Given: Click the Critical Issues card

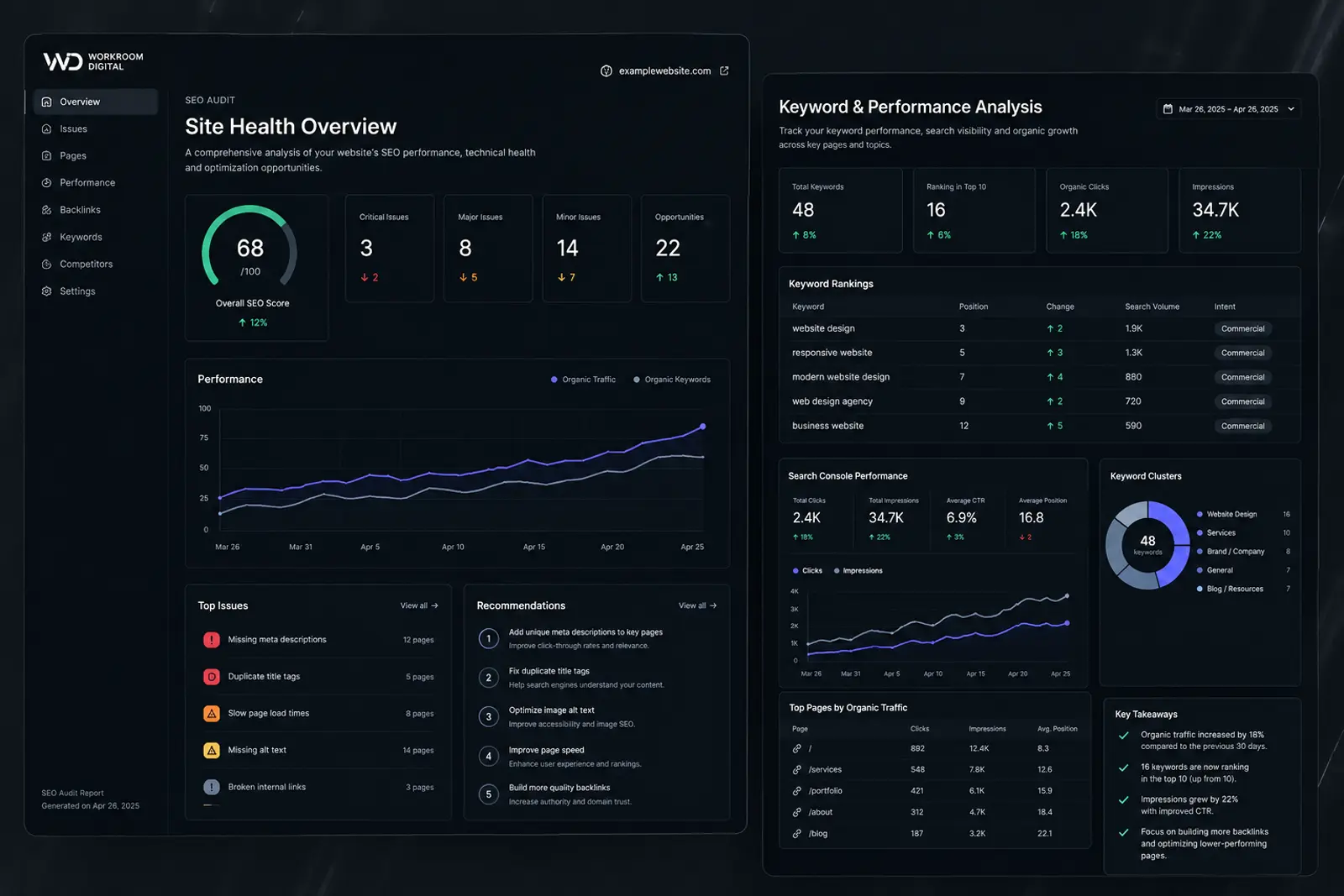Looking at the screenshot, I should (x=390, y=249).
